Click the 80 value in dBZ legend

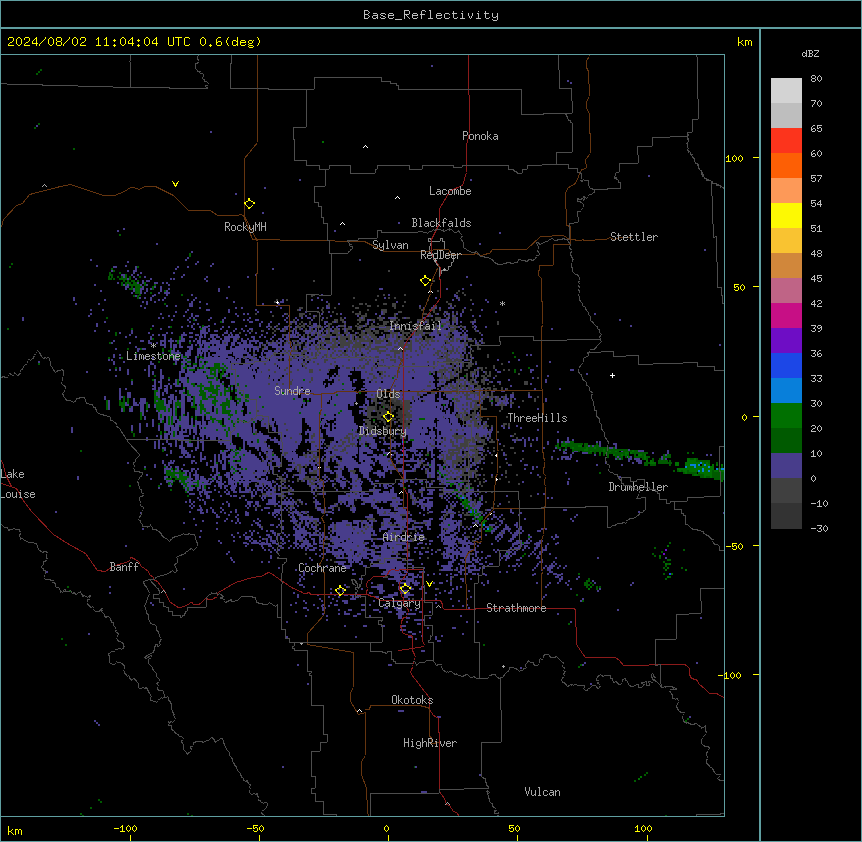pos(816,79)
